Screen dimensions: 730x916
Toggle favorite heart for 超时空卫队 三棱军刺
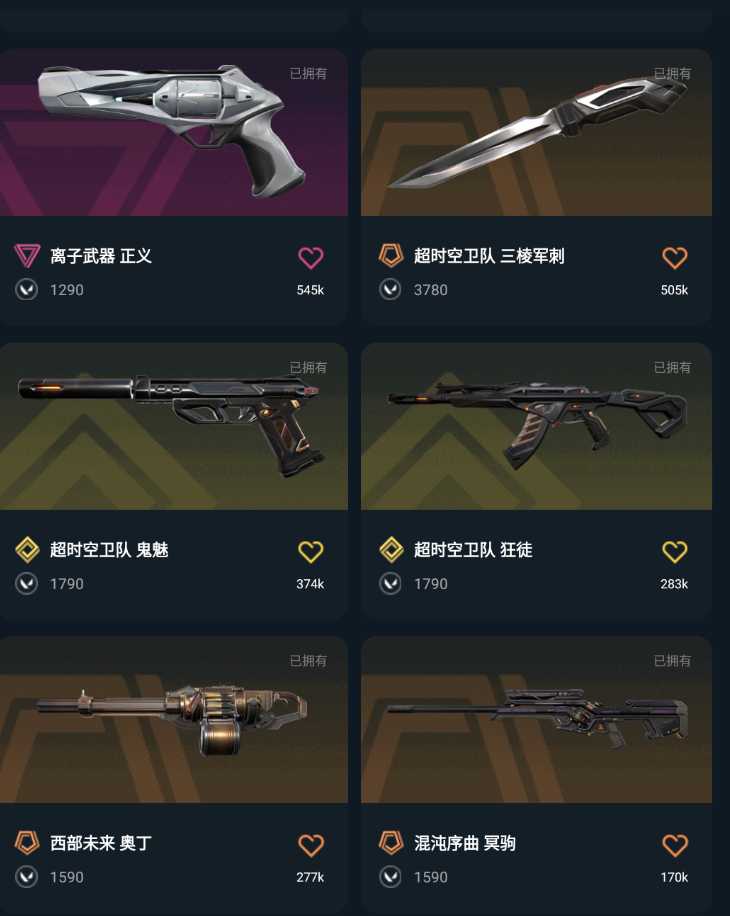(x=675, y=258)
